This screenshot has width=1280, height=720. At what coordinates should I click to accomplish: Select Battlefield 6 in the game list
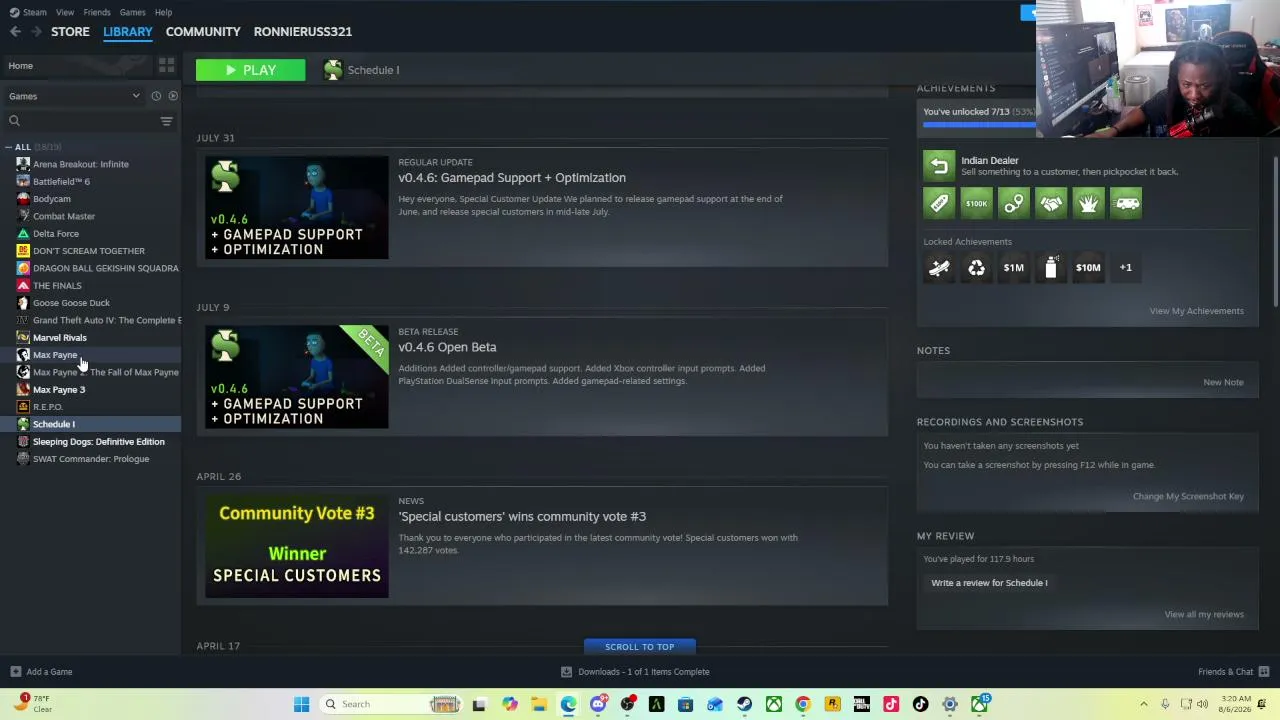coord(61,182)
